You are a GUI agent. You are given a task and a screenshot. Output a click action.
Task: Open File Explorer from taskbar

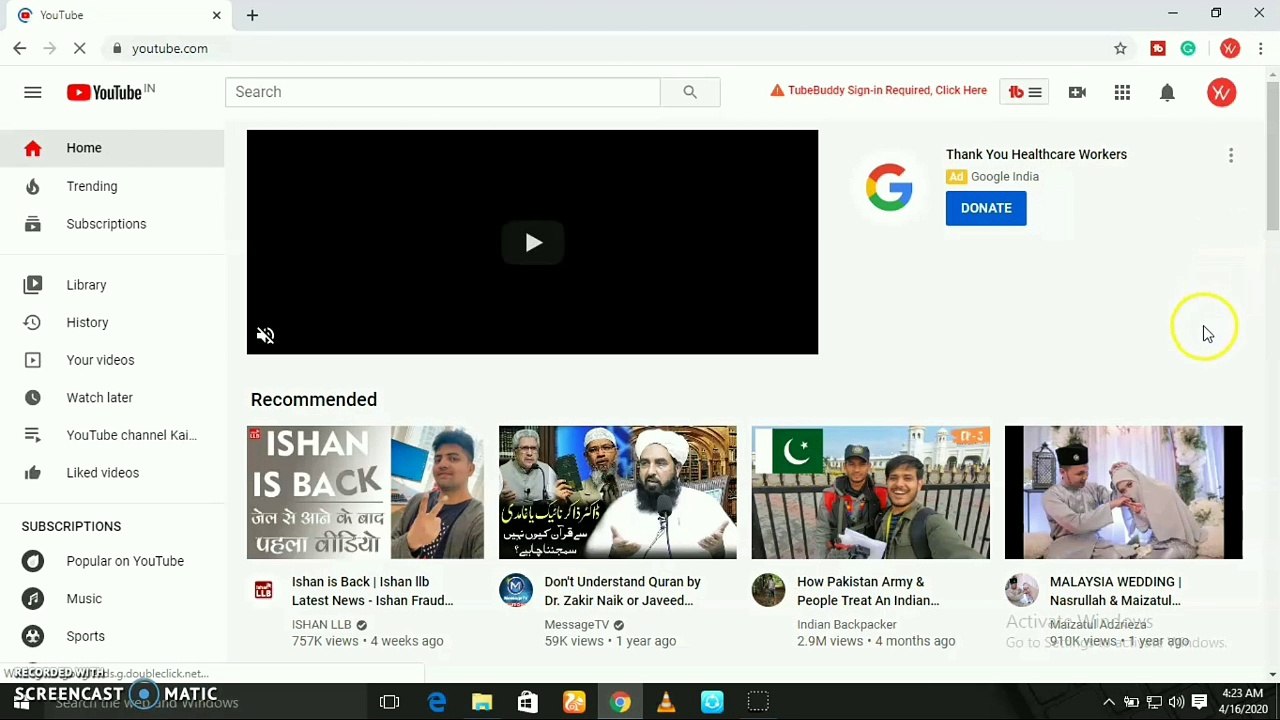coord(482,702)
